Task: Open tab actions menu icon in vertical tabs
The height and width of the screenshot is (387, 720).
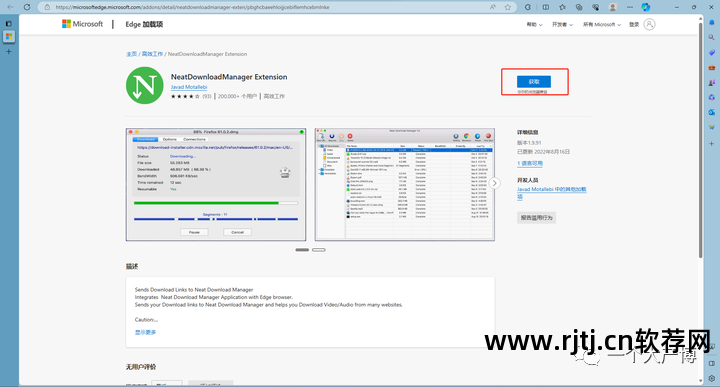Action: [x=9, y=23]
